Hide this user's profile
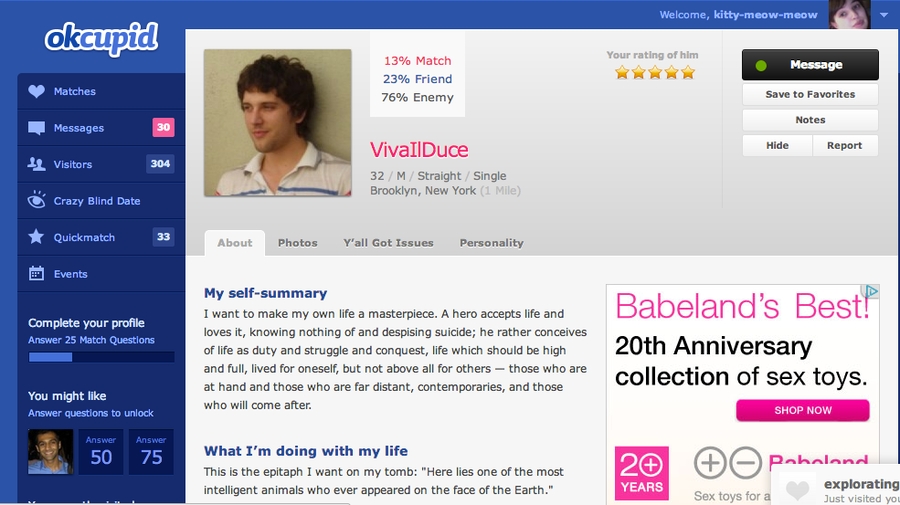900x505 pixels. point(777,145)
